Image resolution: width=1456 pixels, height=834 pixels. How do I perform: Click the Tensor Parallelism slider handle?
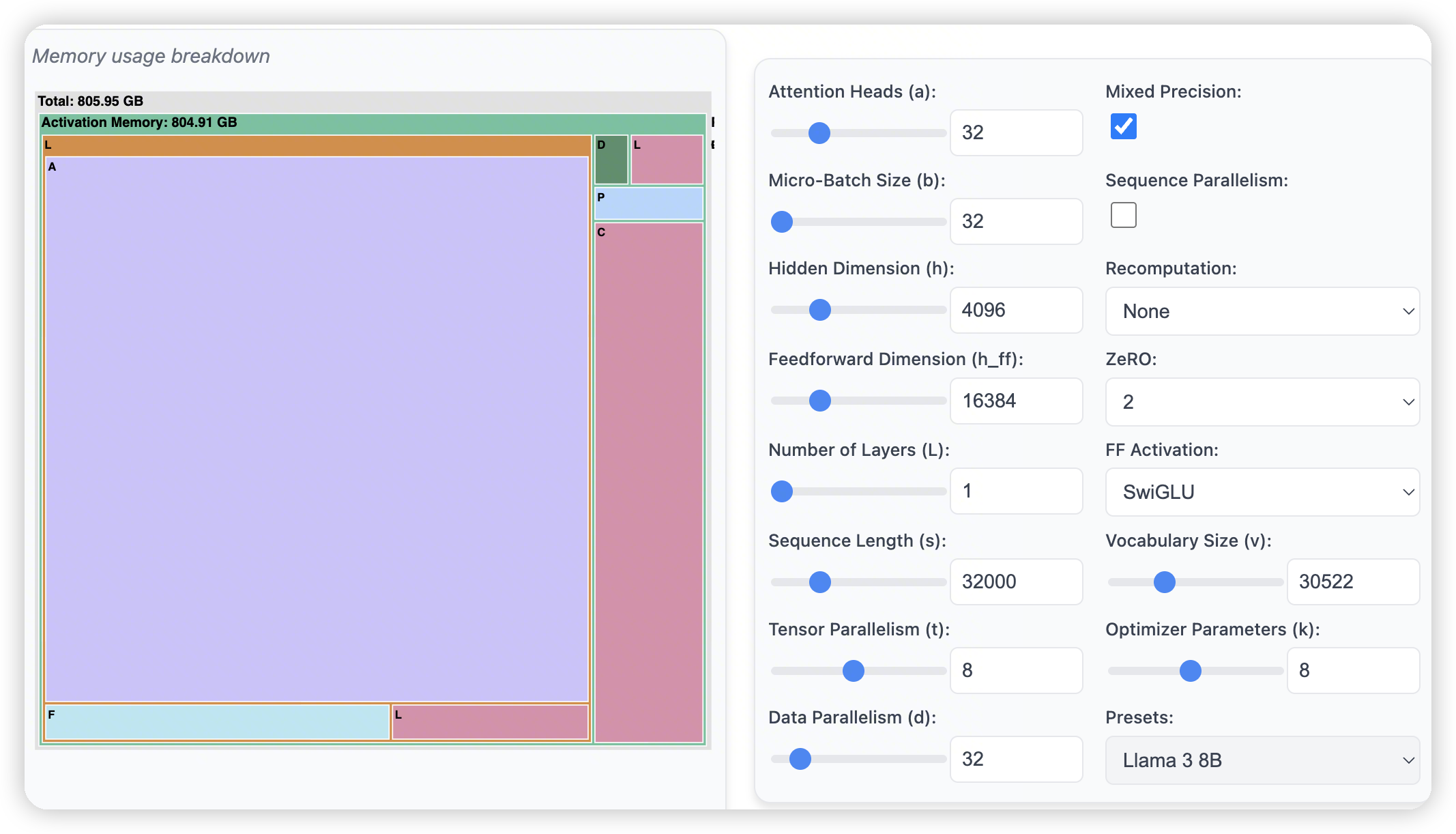point(853,671)
